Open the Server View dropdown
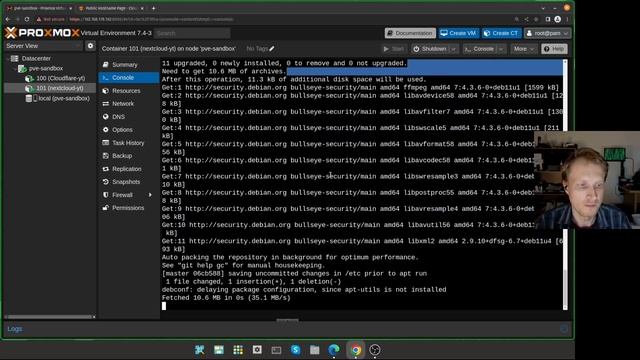The height and width of the screenshot is (360, 640). point(44,46)
